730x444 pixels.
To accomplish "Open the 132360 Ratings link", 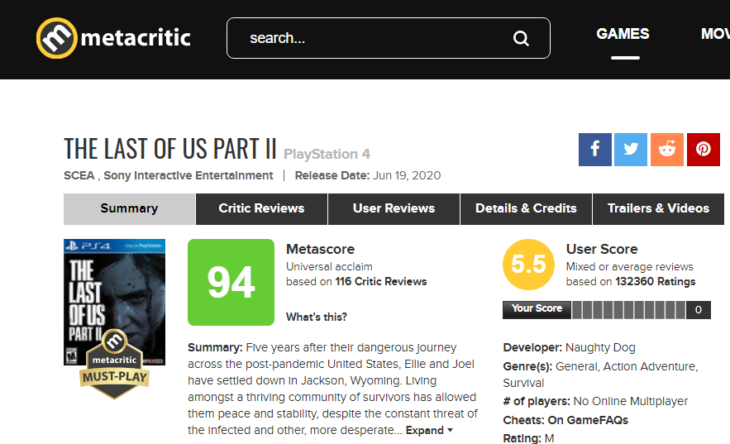I will 655,282.
